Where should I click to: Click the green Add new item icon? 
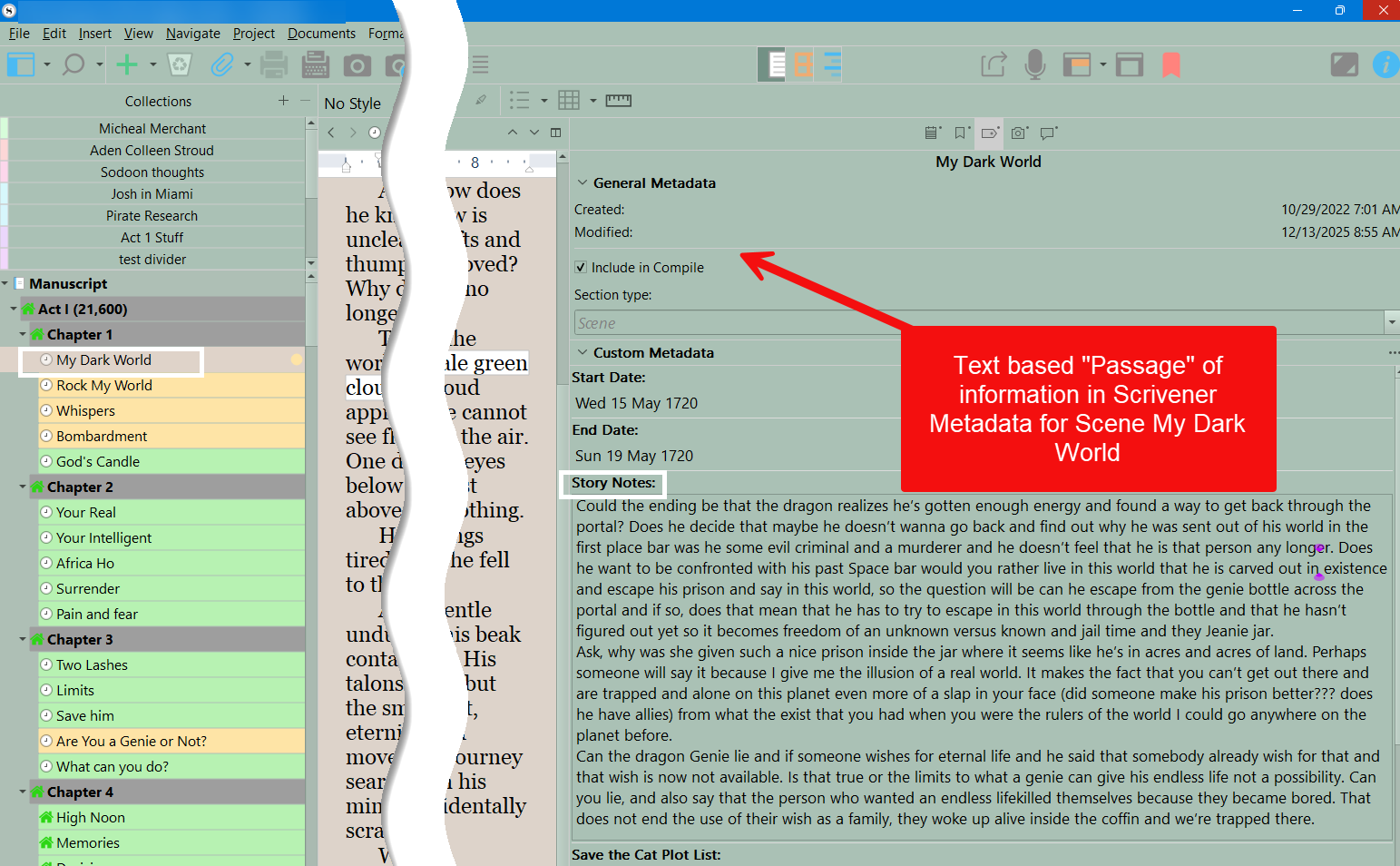127,64
